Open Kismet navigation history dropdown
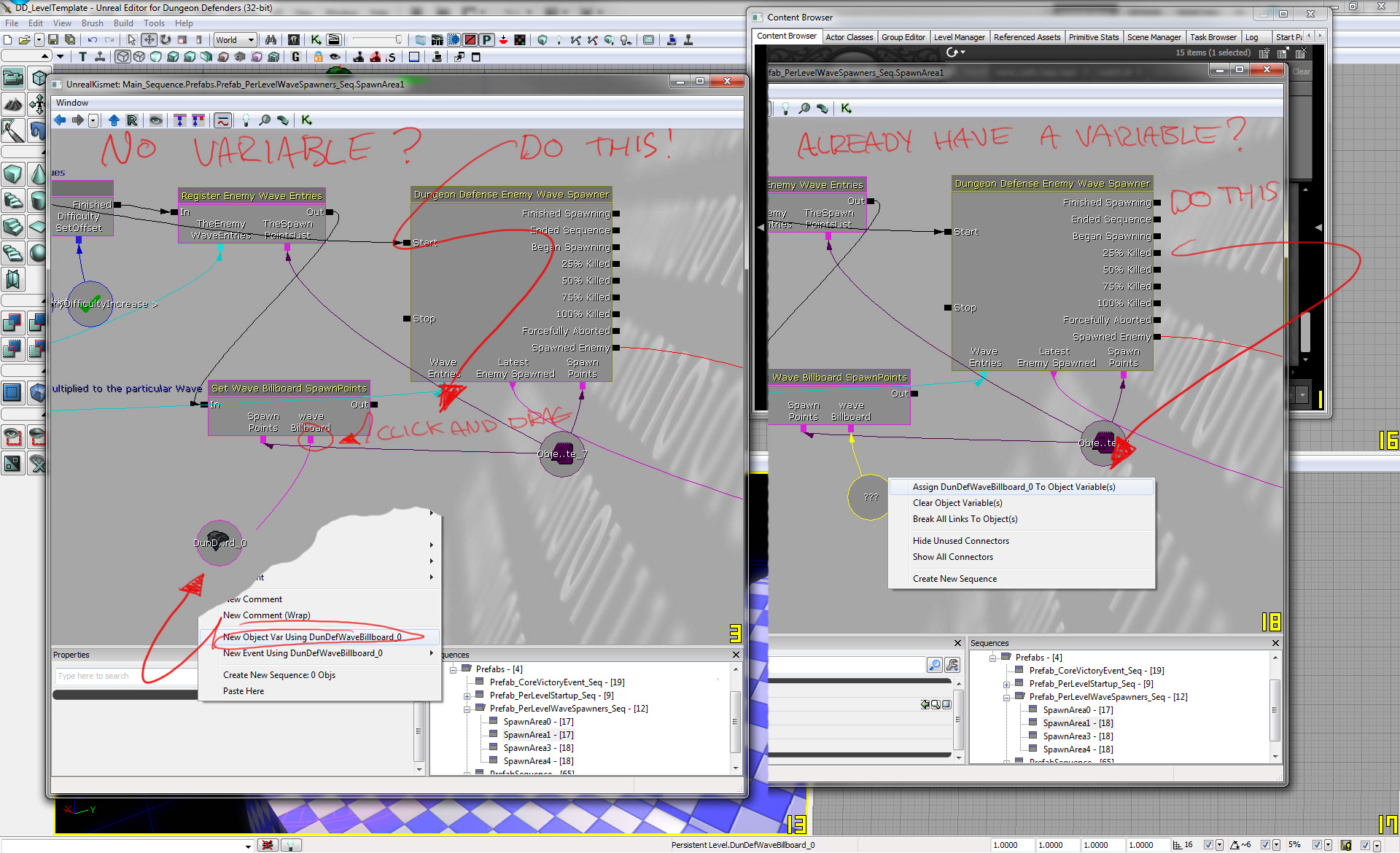 pos(93,120)
